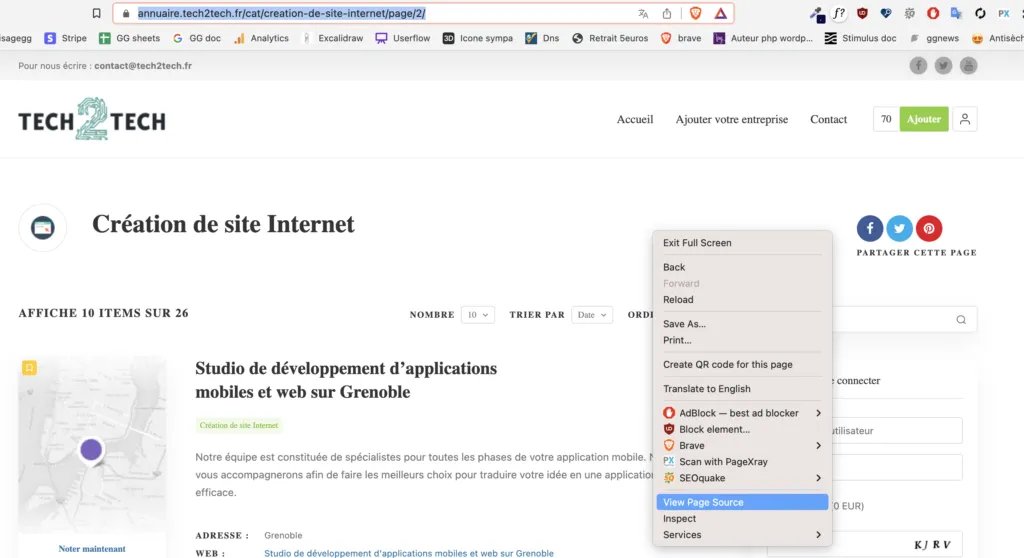The width and height of the screenshot is (1024, 558).
Task: Open the PageXray PX extension icon
Action: (x=1004, y=13)
